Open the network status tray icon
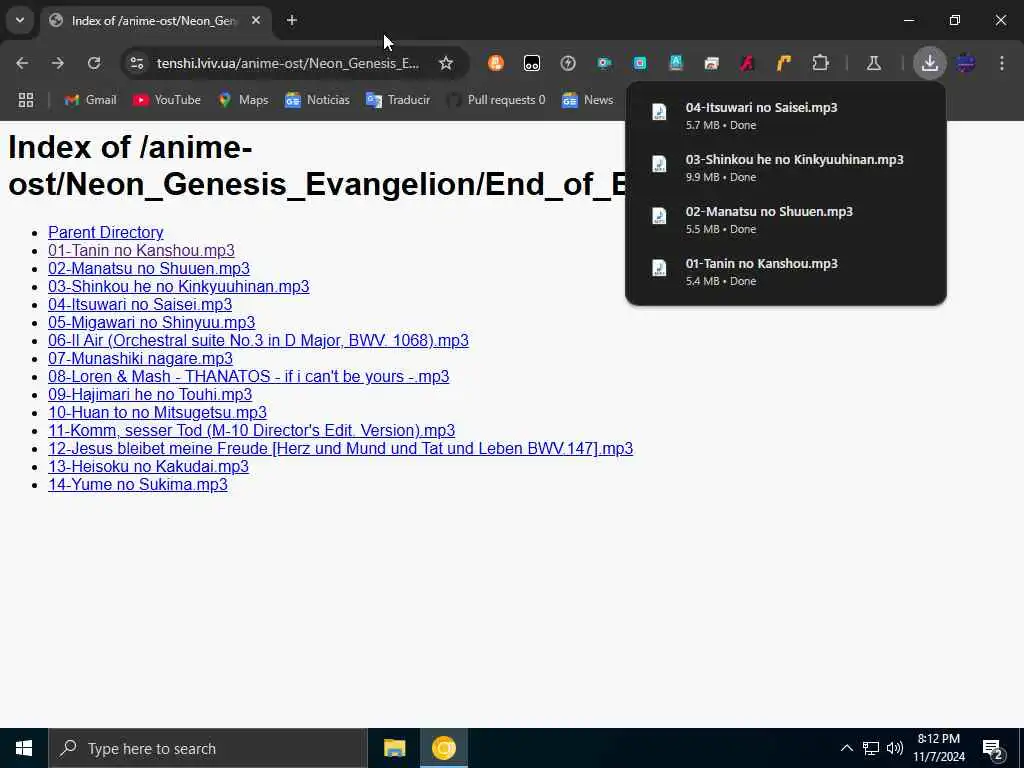Screen dimensions: 1024x768 [871, 748]
